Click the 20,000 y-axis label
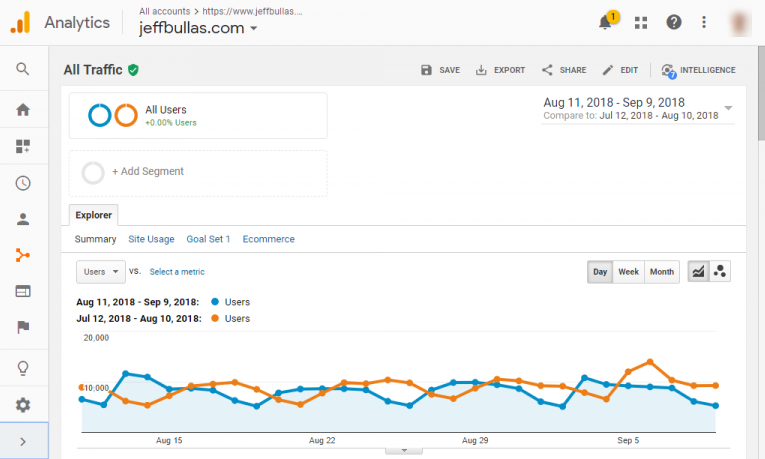 (96, 338)
